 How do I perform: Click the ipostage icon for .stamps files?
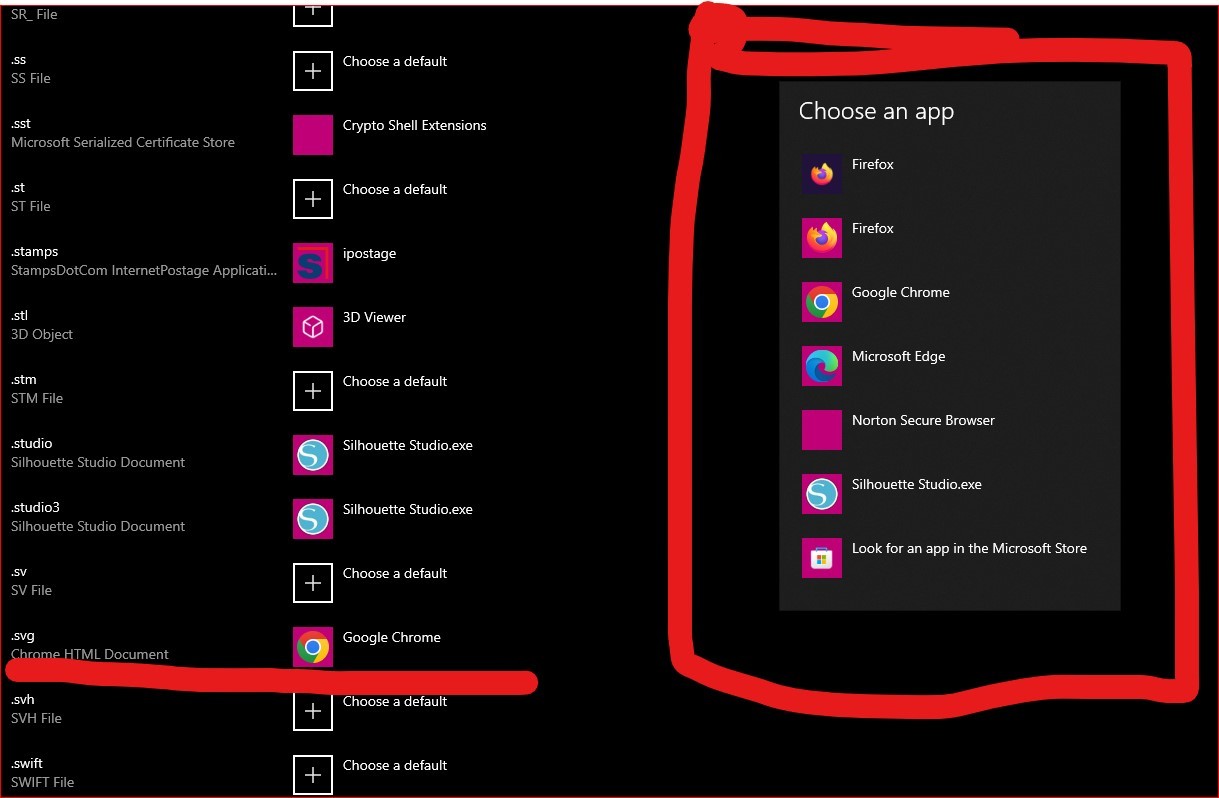tap(312, 263)
